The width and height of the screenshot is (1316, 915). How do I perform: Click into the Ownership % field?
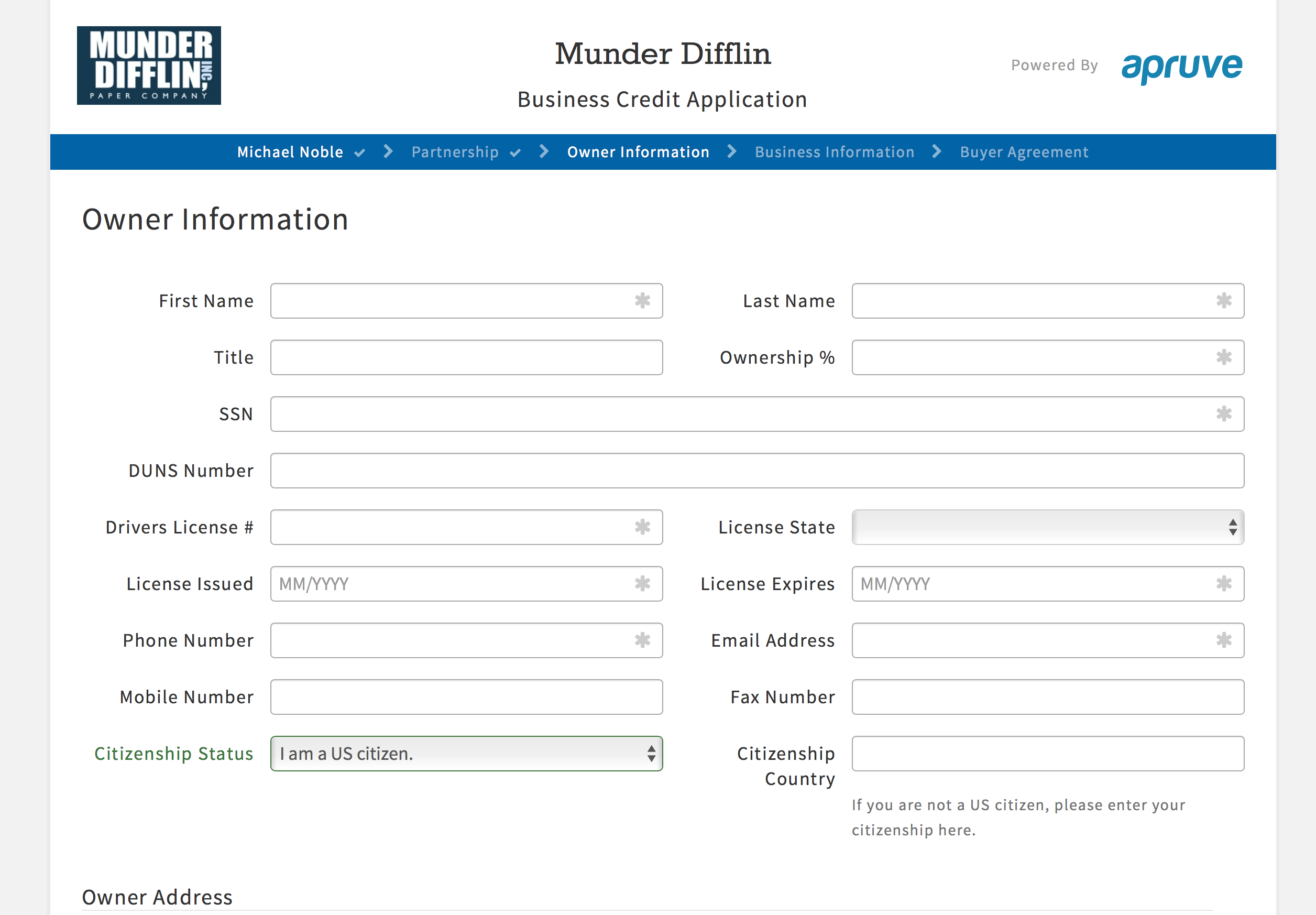coord(1032,358)
